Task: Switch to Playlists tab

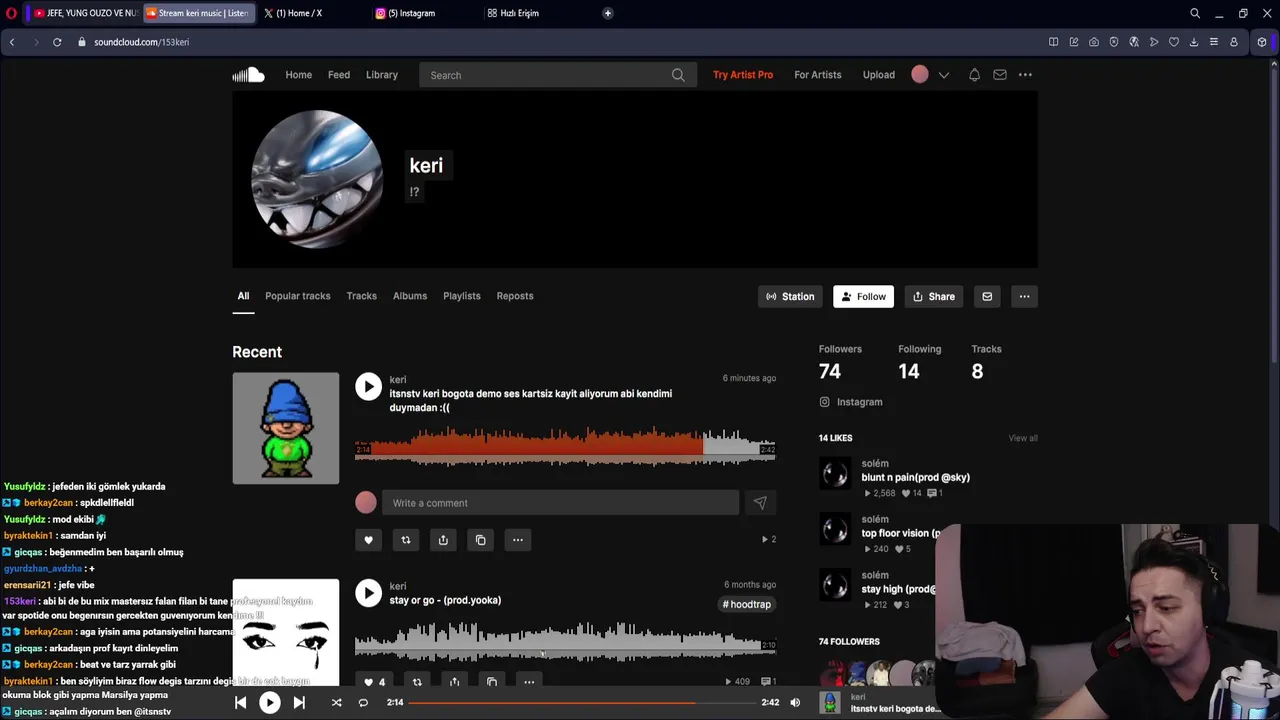Action: (x=462, y=296)
